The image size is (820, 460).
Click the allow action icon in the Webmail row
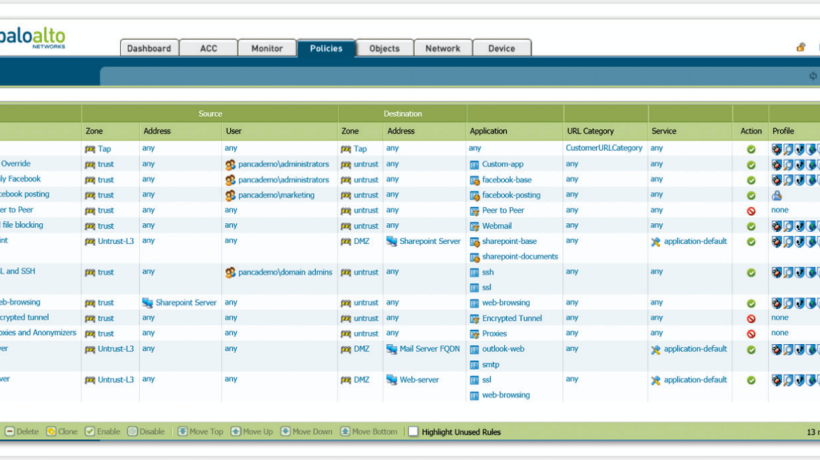(751, 226)
